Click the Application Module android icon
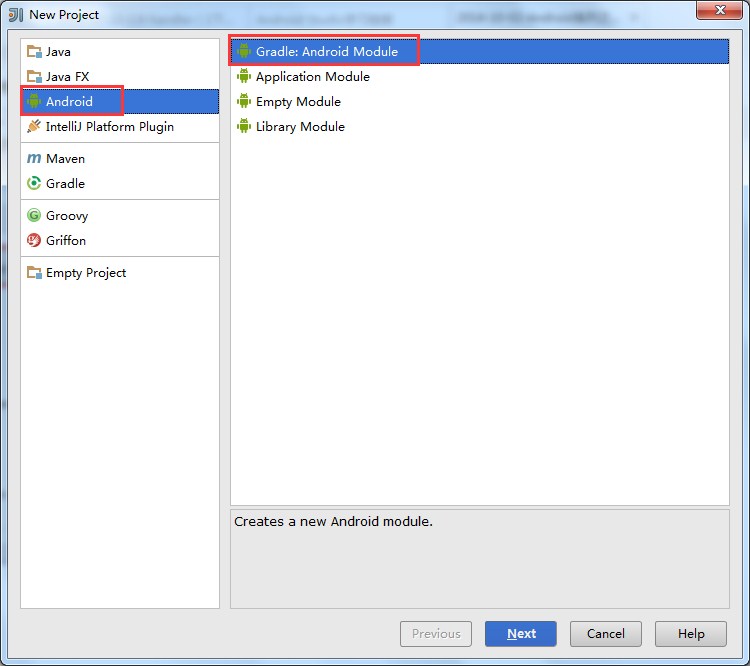Screen dimensions: 750x666 pos(244,76)
